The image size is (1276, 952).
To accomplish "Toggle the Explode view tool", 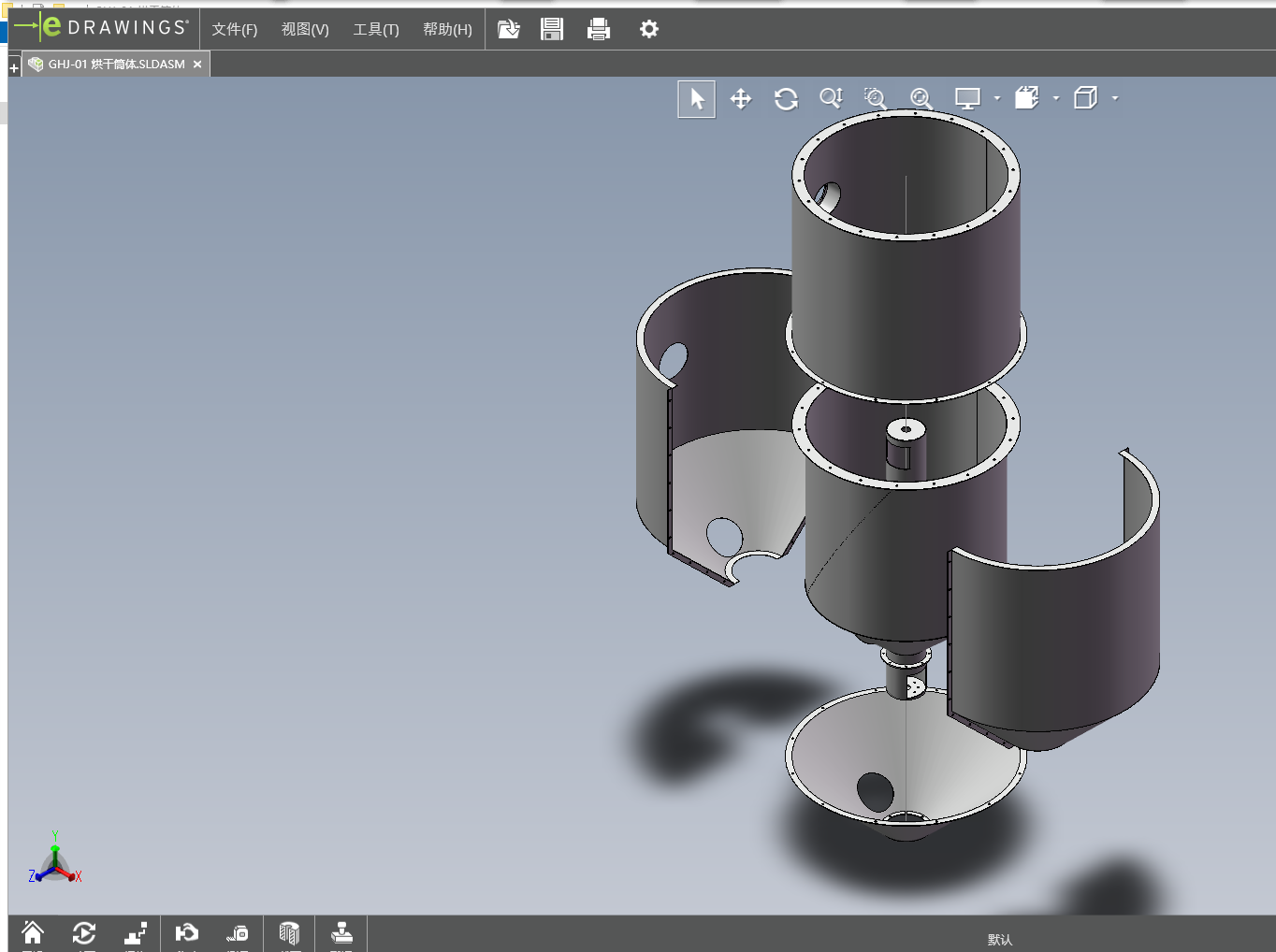I will (136, 933).
